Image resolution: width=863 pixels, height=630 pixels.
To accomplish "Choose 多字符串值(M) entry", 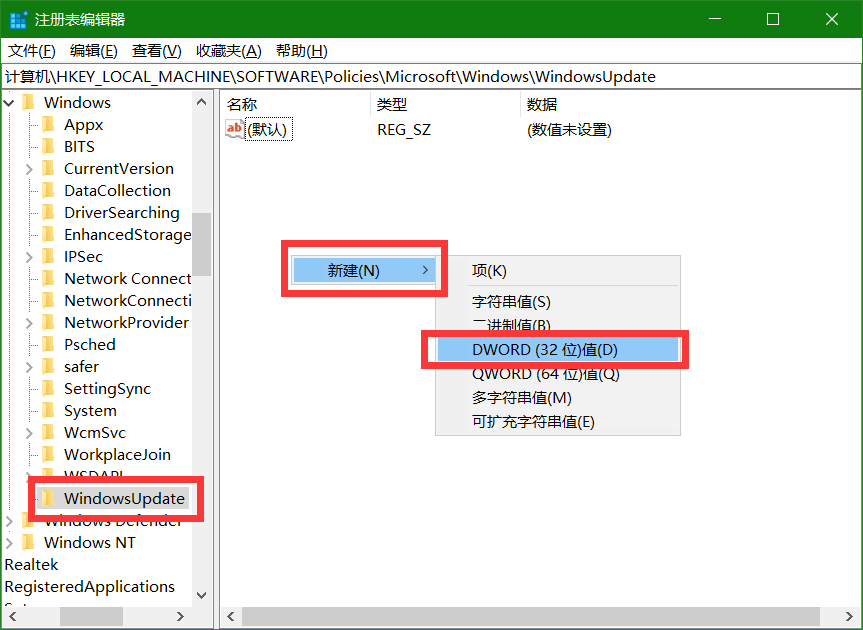I will coord(558,398).
